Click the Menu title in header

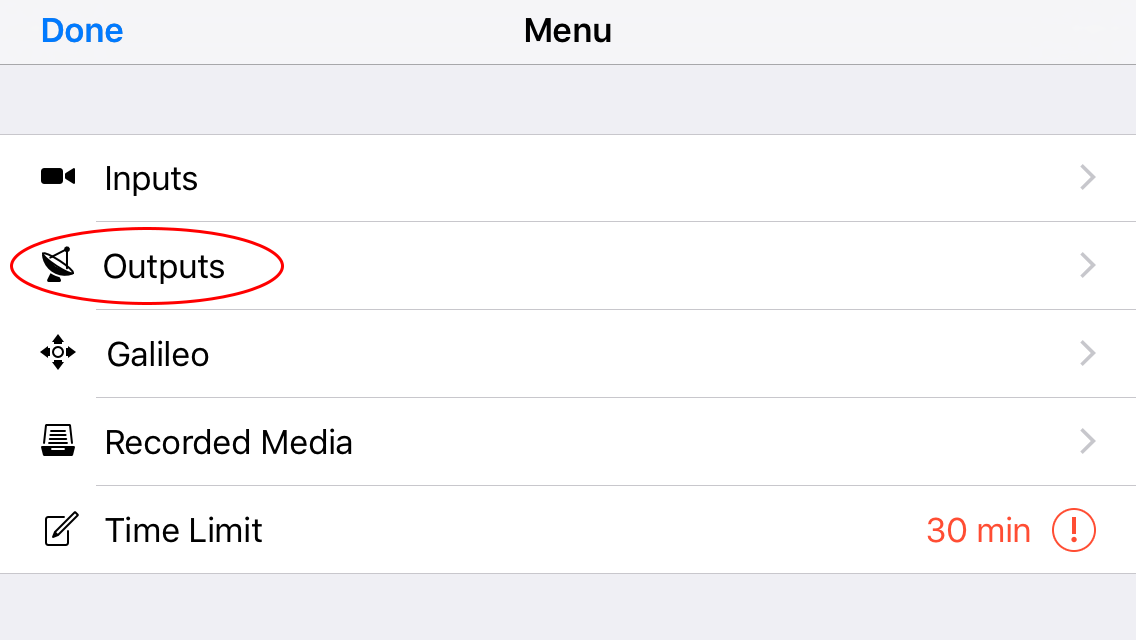[568, 30]
